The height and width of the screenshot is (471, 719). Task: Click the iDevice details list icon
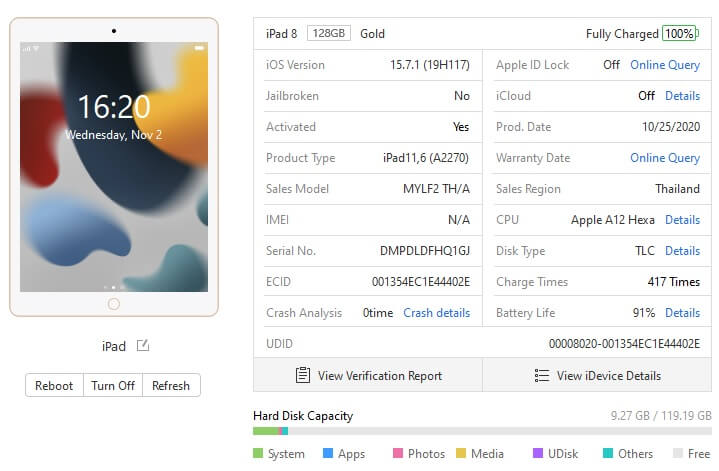tap(541, 376)
